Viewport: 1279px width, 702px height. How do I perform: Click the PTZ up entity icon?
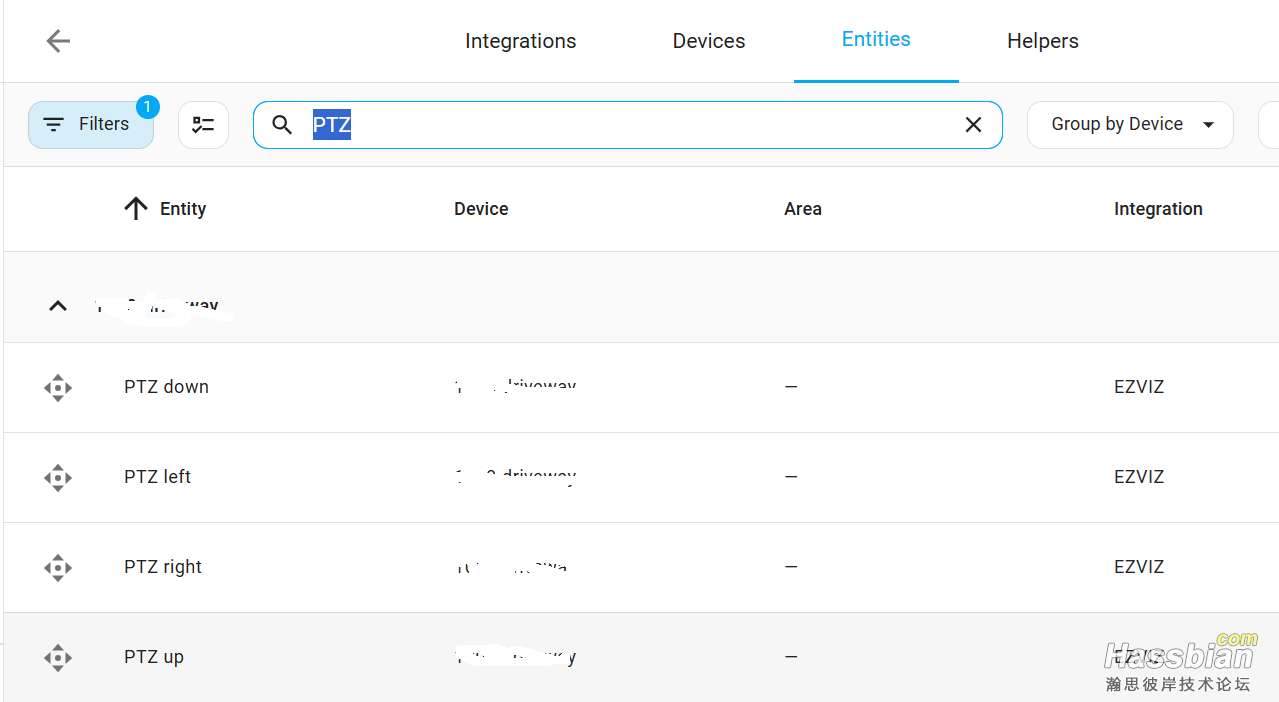(x=58, y=658)
